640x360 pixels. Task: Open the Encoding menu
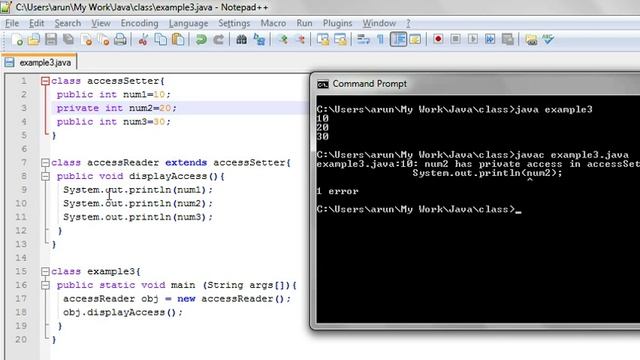(139, 23)
